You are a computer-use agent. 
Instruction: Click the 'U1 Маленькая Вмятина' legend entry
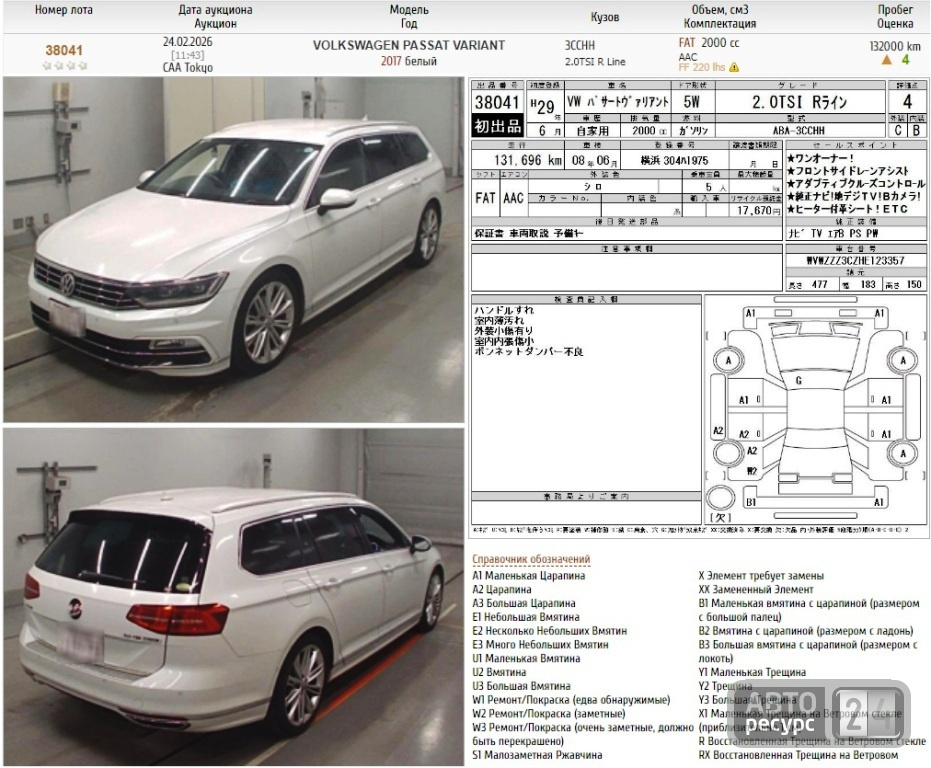pyautogui.click(x=526, y=658)
